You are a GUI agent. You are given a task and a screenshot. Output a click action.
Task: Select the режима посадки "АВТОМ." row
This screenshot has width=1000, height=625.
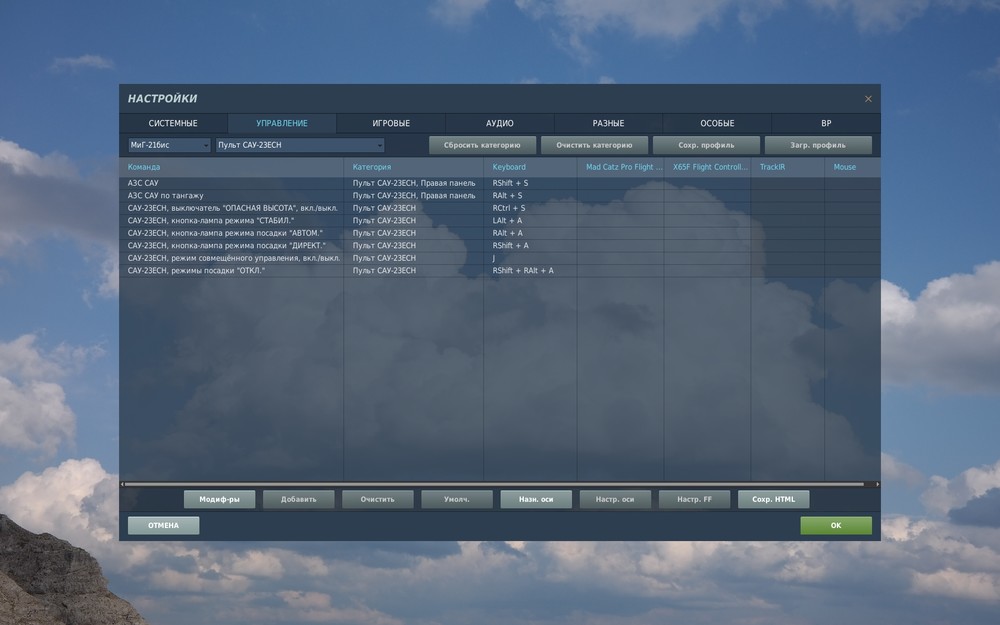point(500,233)
